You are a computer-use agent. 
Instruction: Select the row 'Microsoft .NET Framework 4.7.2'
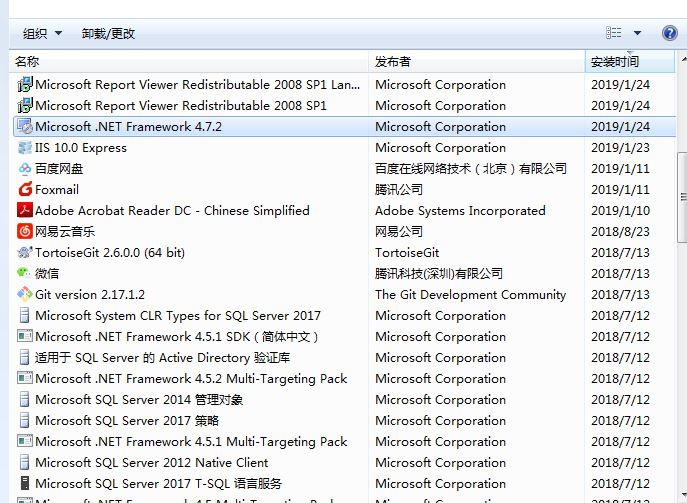[x=345, y=127]
